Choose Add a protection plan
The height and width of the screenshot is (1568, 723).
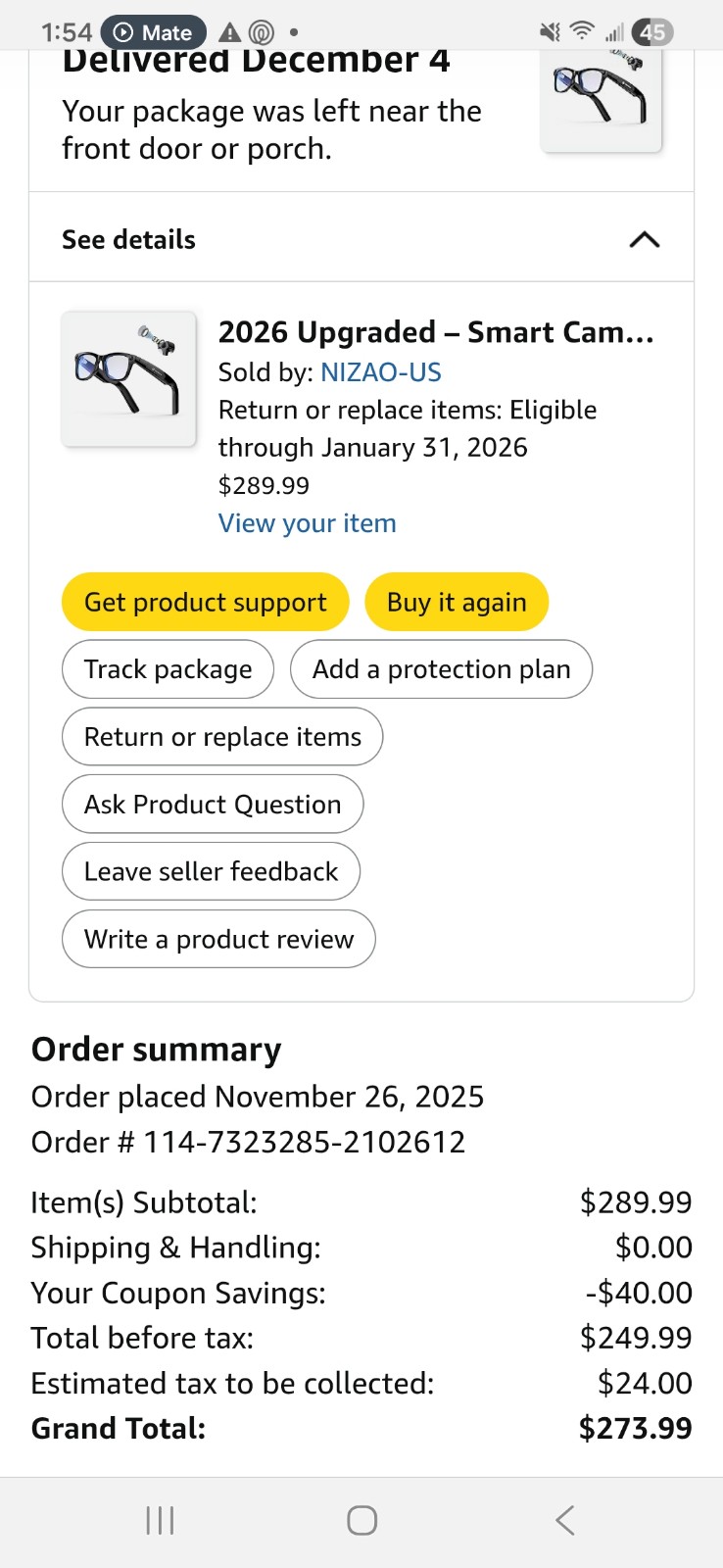point(441,669)
